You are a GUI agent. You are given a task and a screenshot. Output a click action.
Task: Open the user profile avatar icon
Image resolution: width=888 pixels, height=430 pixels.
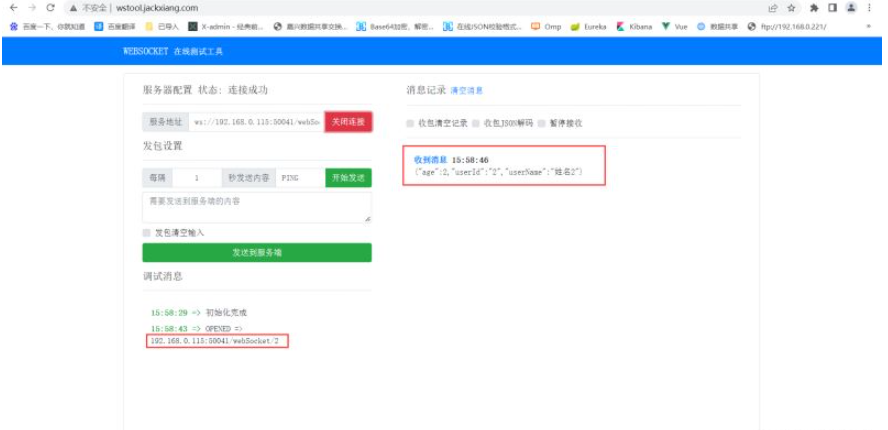851,8
